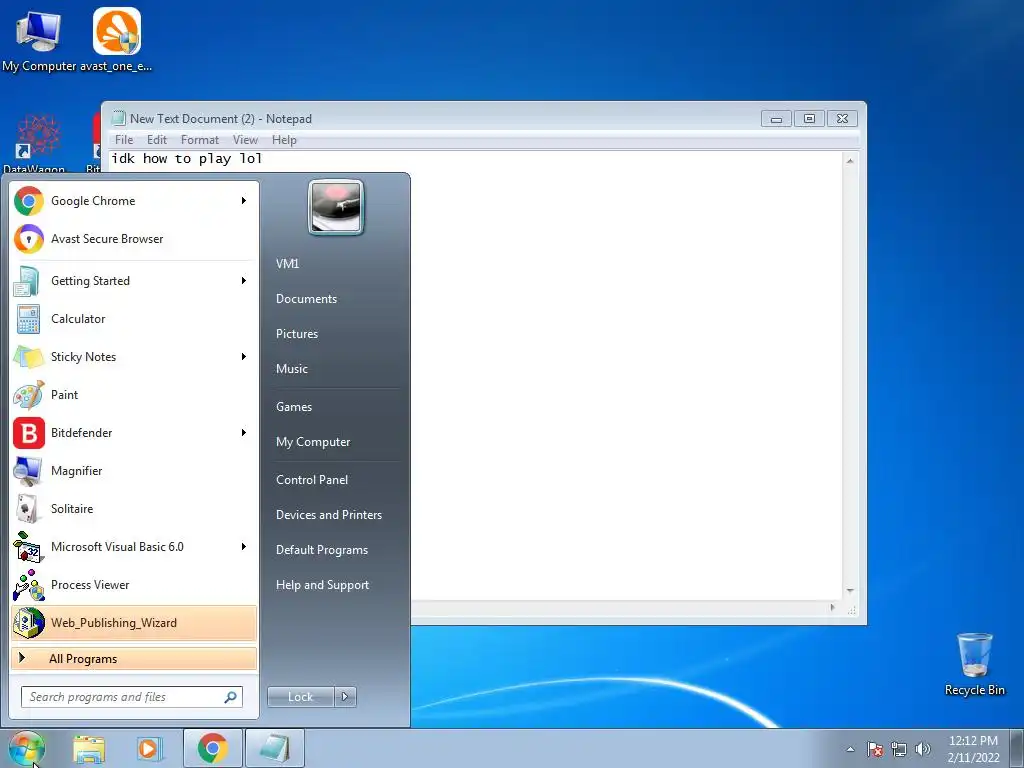1024x768 pixels.
Task: Expand Google Chrome jump list arrow
Action: (244, 200)
